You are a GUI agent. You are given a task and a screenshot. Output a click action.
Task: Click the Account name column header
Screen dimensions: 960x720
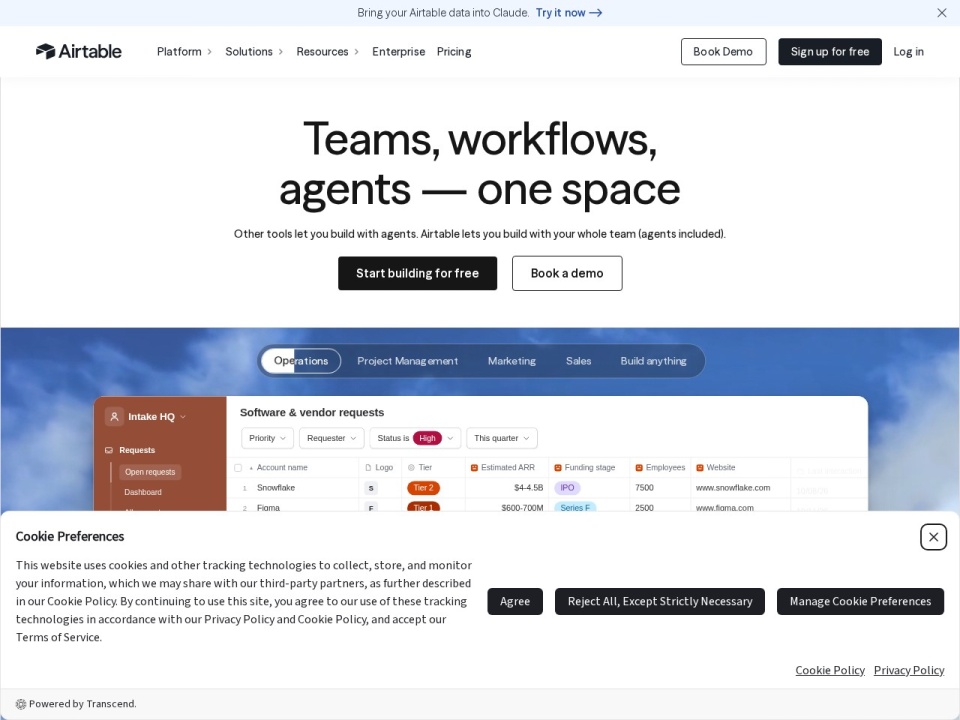click(282, 468)
